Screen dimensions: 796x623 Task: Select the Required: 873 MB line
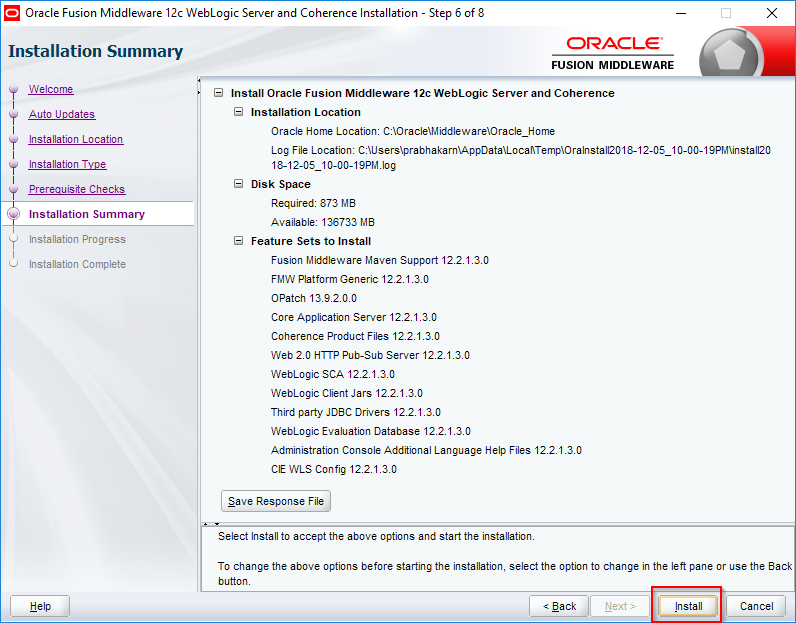[x=313, y=203]
